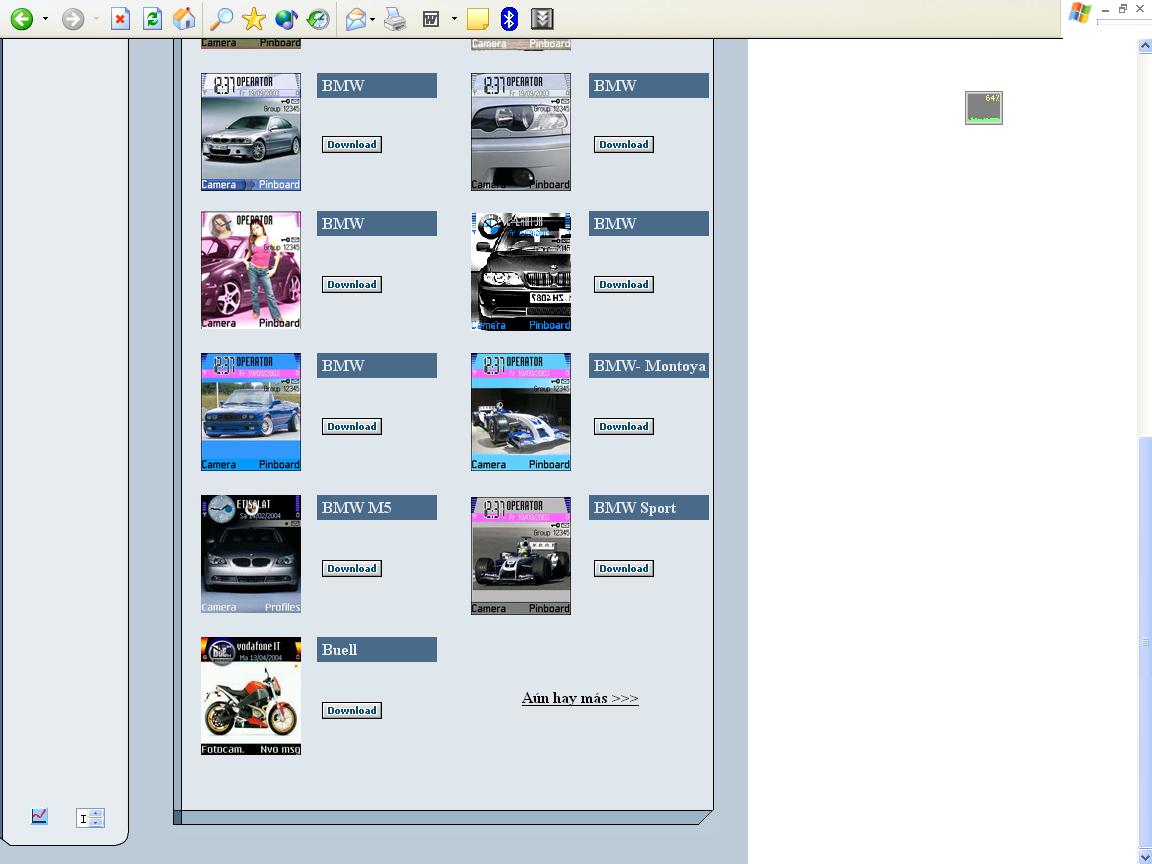Click the grey Forward arrow button

(73, 18)
